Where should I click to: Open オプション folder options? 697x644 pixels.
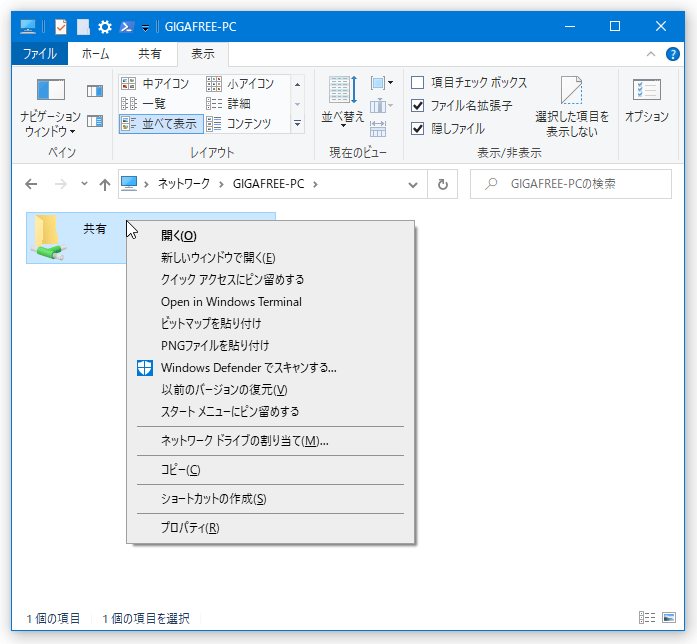pyautogui.click(x=647, y=101)
